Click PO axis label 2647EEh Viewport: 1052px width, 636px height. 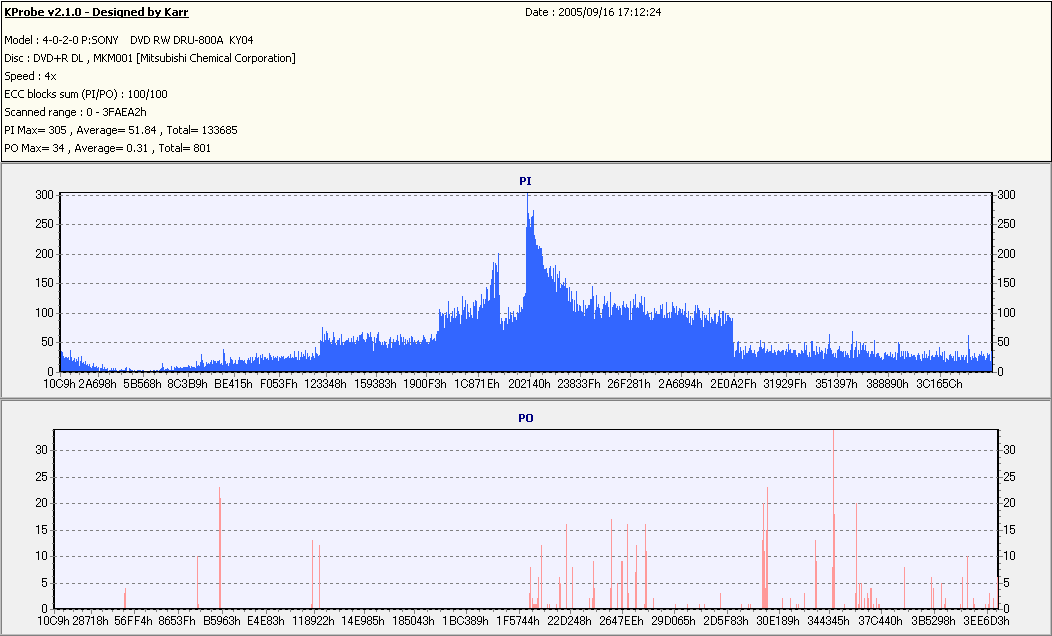pos(621,621)
